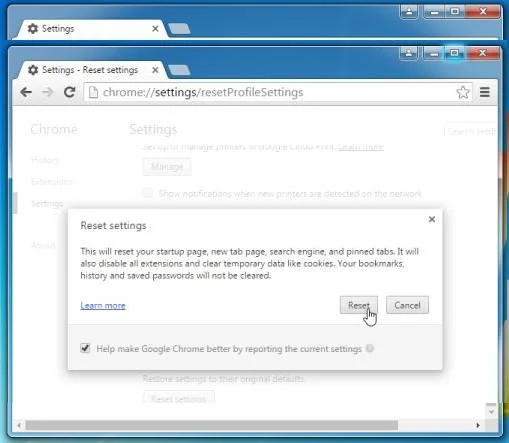
Task: Uncheck Help make Google Chrome better checkbox
Action: (x=85, y=348)
